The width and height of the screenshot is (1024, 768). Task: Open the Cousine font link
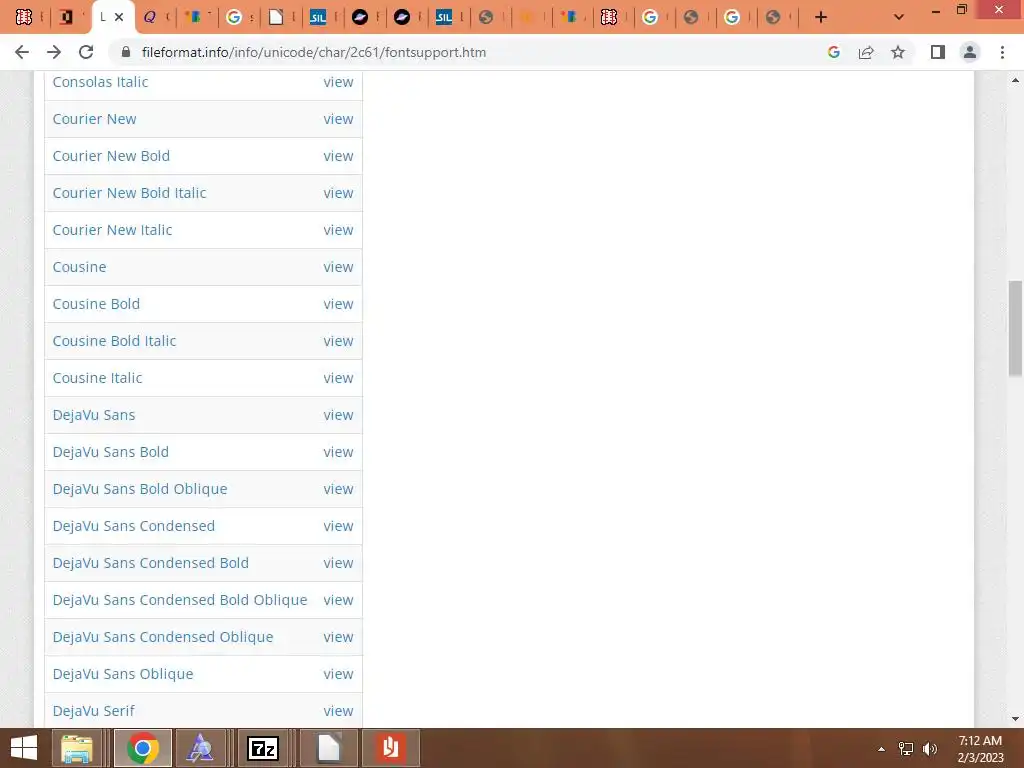click(80, 267)
